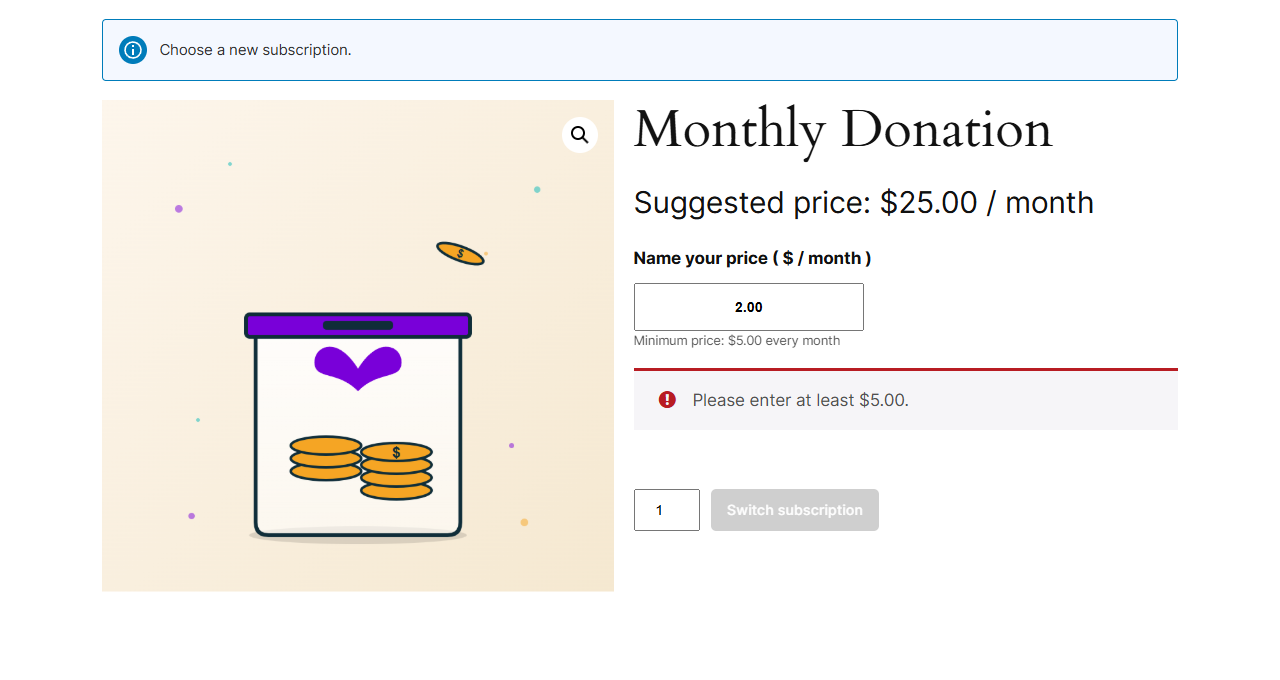Click the Monthly Donation heading
Image resolution: width=1280 pixels, height=680 pixels.
click(843, 130)
